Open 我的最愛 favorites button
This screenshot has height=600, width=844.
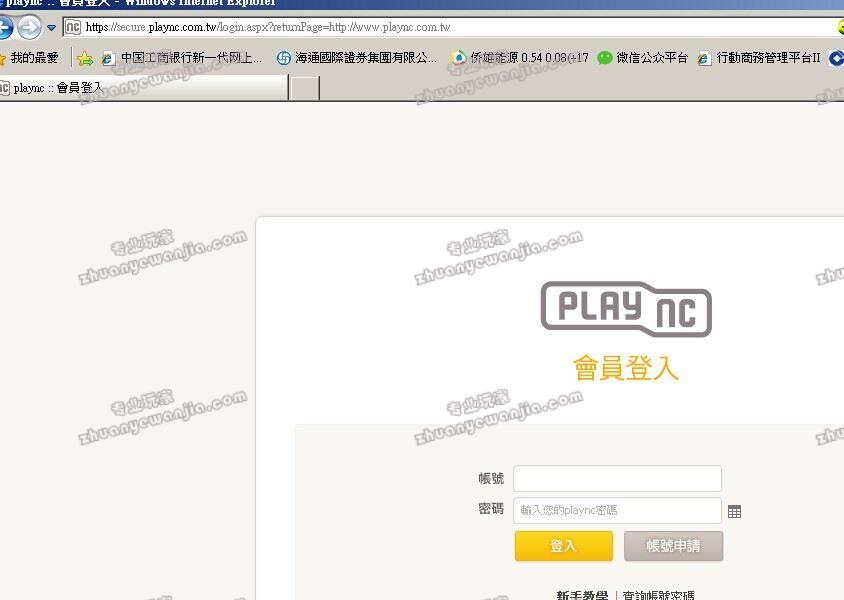point(30,58)
